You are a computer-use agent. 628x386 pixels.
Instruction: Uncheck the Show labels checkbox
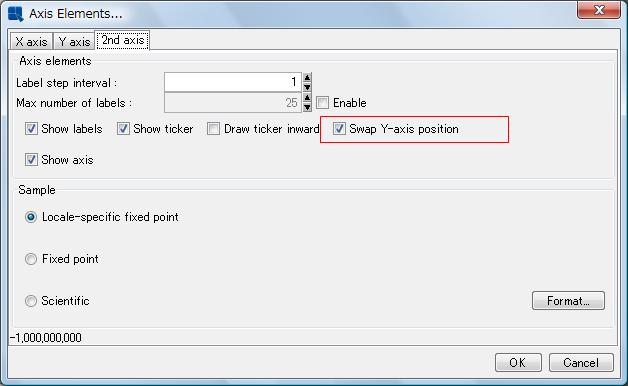tap(31, 129)
